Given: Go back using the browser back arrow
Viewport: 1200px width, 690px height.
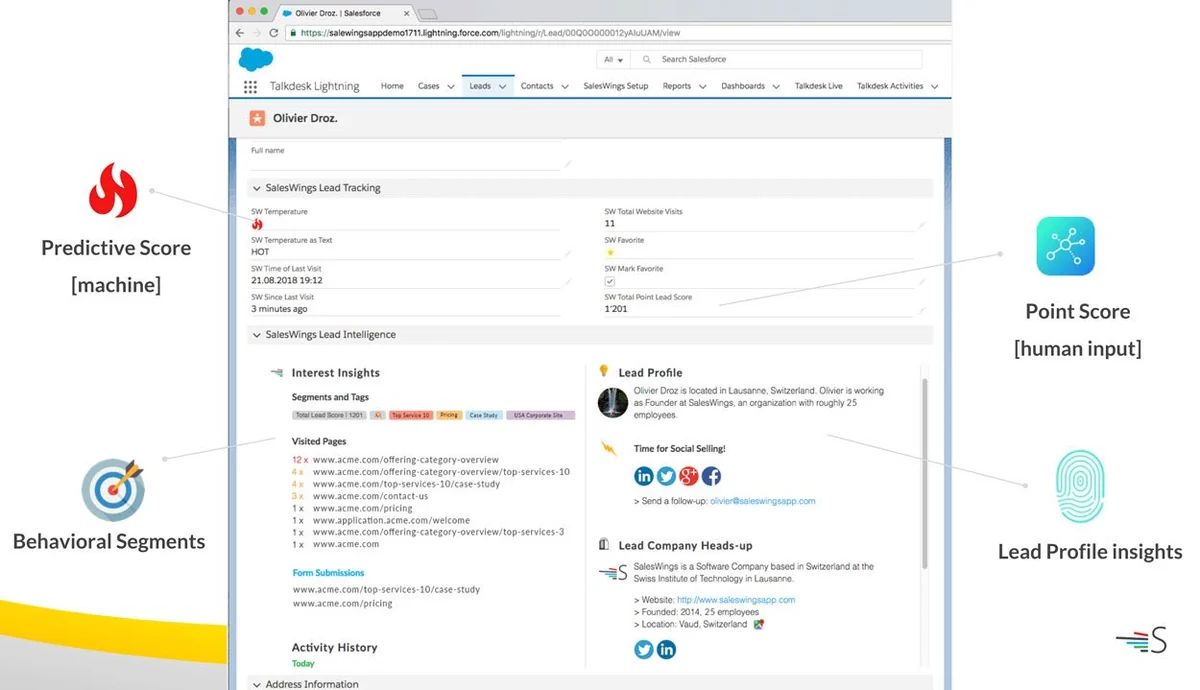Looking at the screenshot, I should pos(240,32).
